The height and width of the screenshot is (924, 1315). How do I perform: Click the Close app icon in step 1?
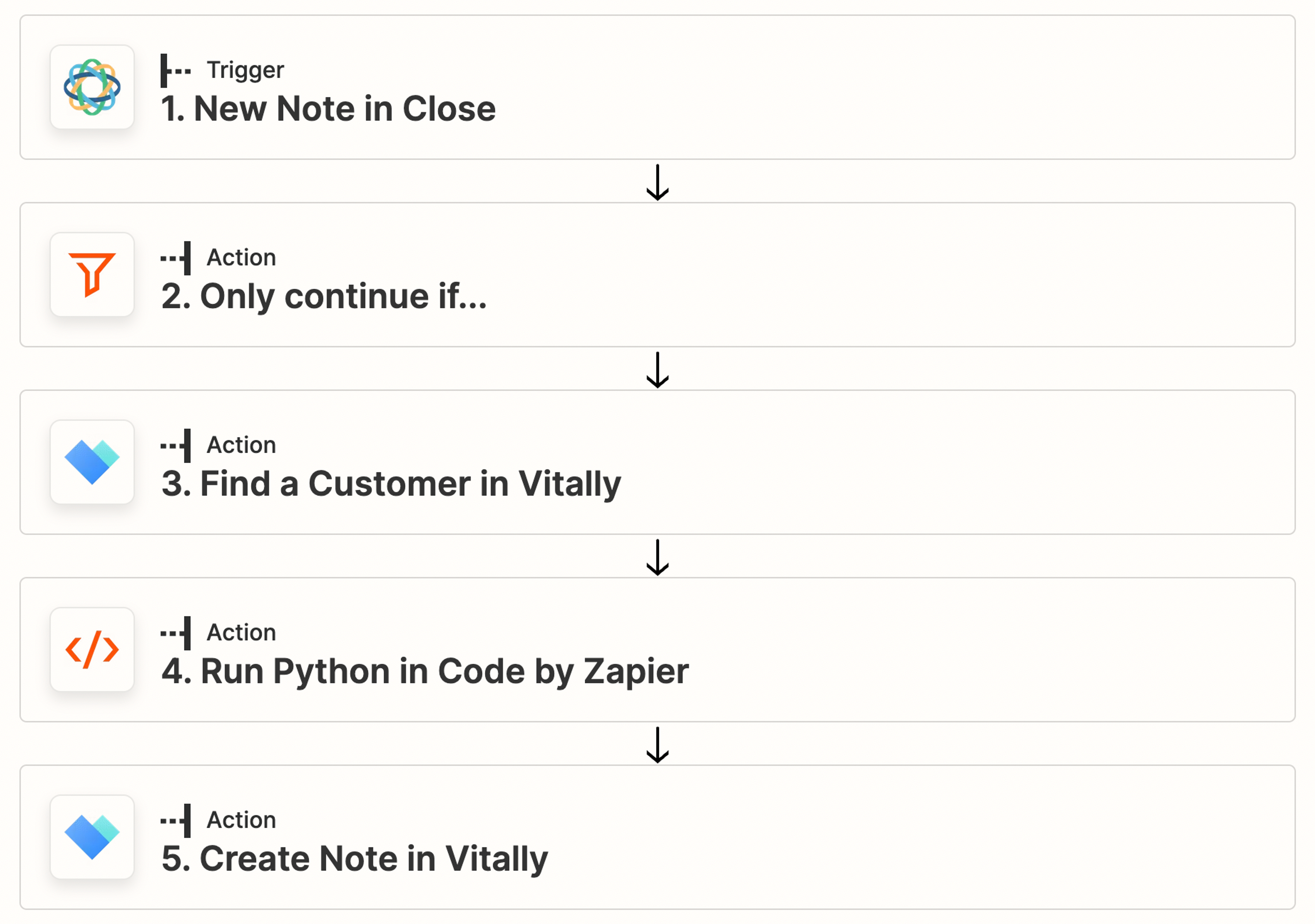click(92, 87)
